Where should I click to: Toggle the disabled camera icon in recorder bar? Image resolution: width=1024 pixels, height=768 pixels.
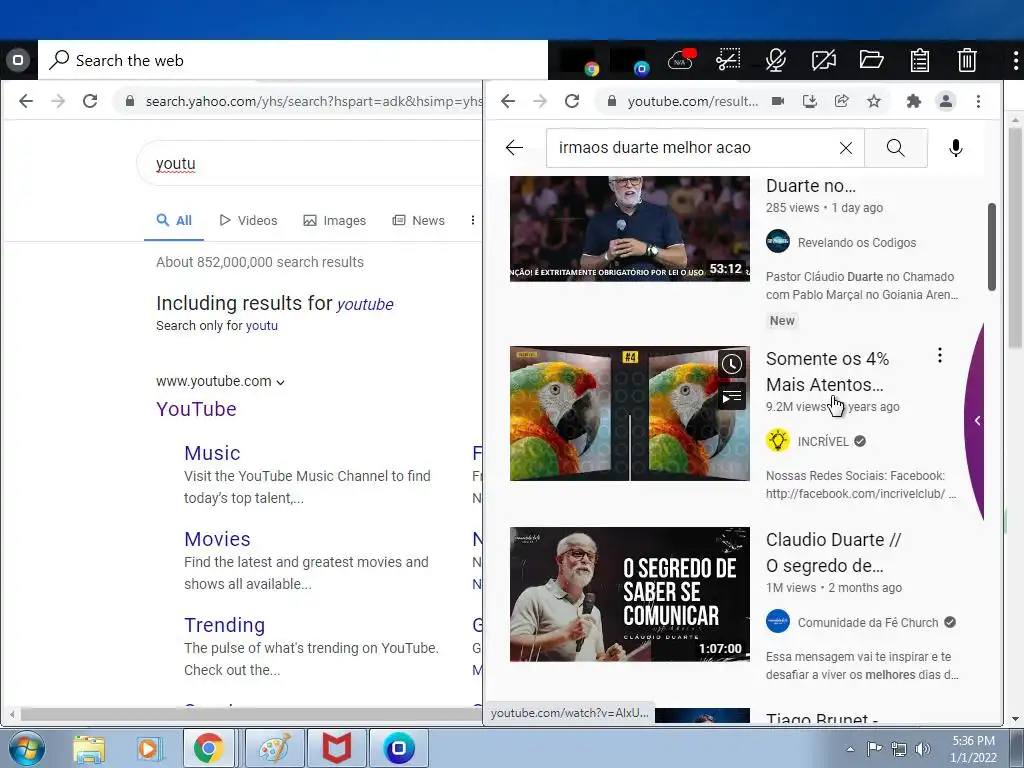pyautogui.click(x=824, y=60)
